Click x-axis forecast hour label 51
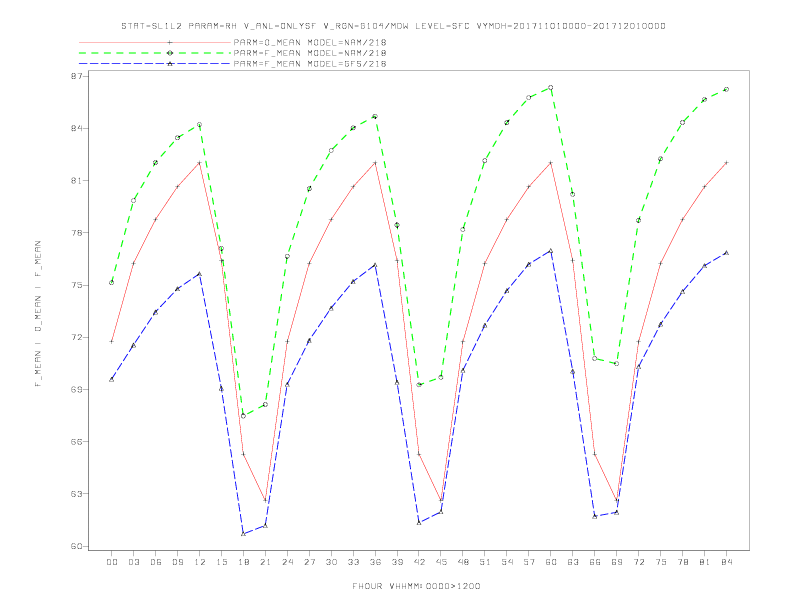Image resolution: width=792 pixels, height=612 pixels. point(485,562)
